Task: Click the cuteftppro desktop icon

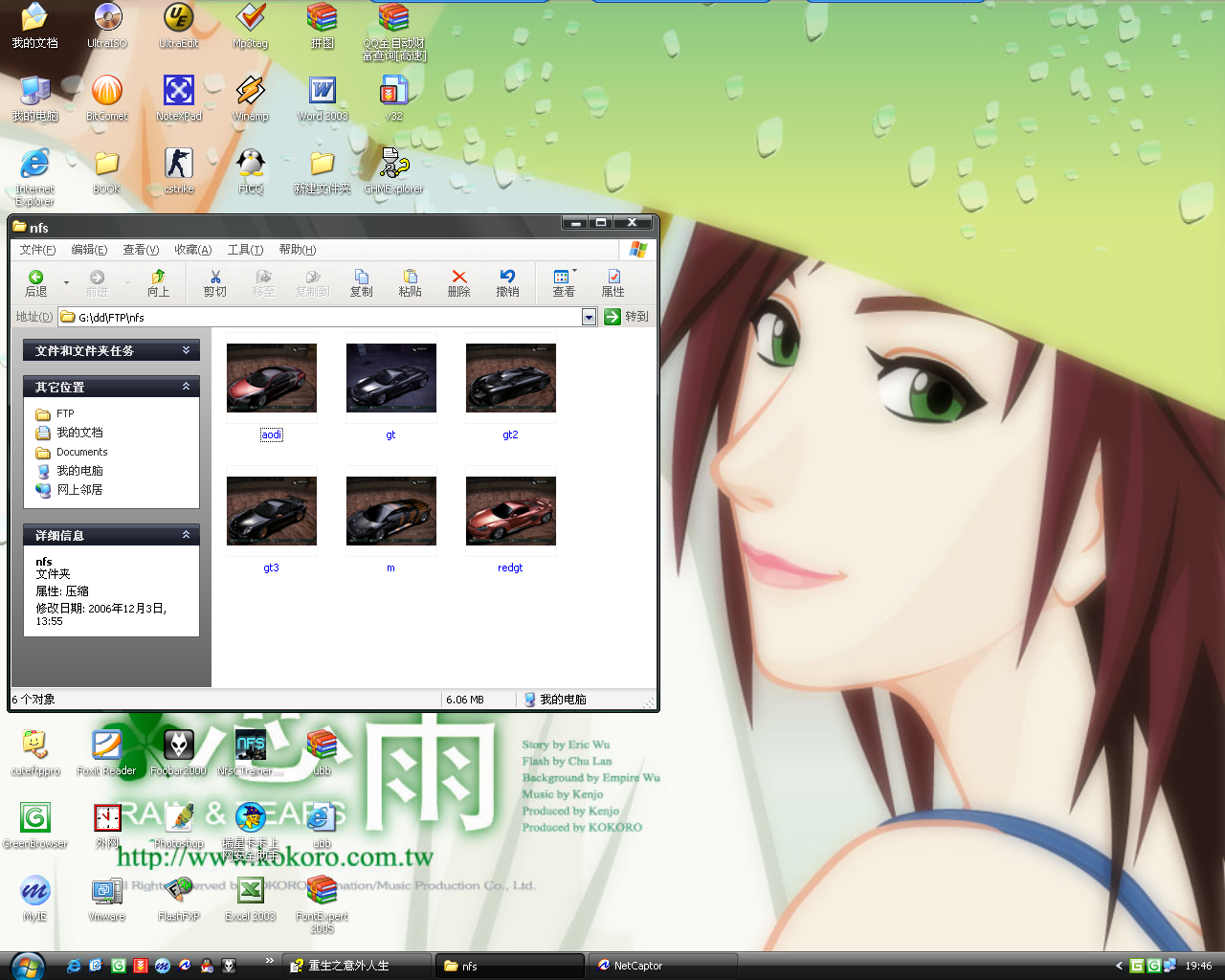Action: coord(34,753)
